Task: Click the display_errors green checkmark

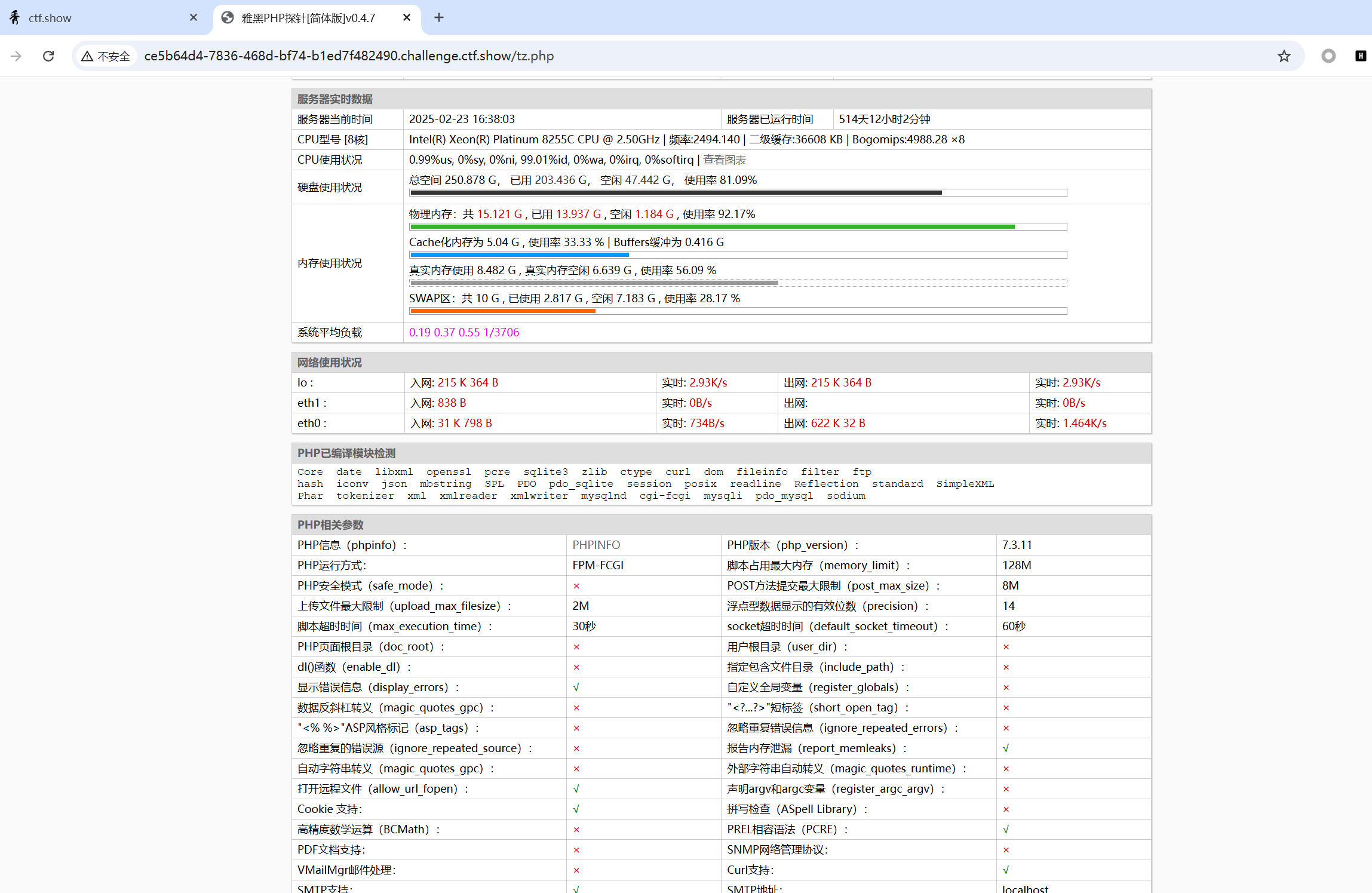Action: click(576, 688)
